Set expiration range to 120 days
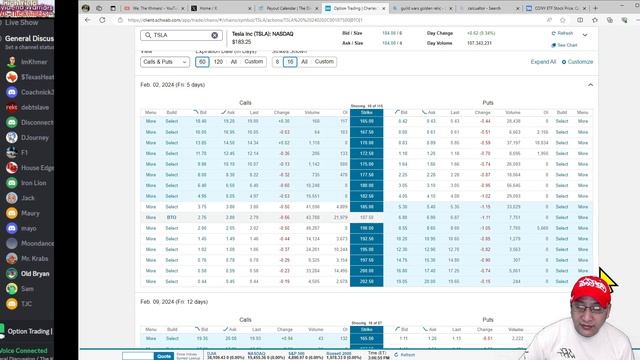Screen dimensions: 640x360 [218, 62]
